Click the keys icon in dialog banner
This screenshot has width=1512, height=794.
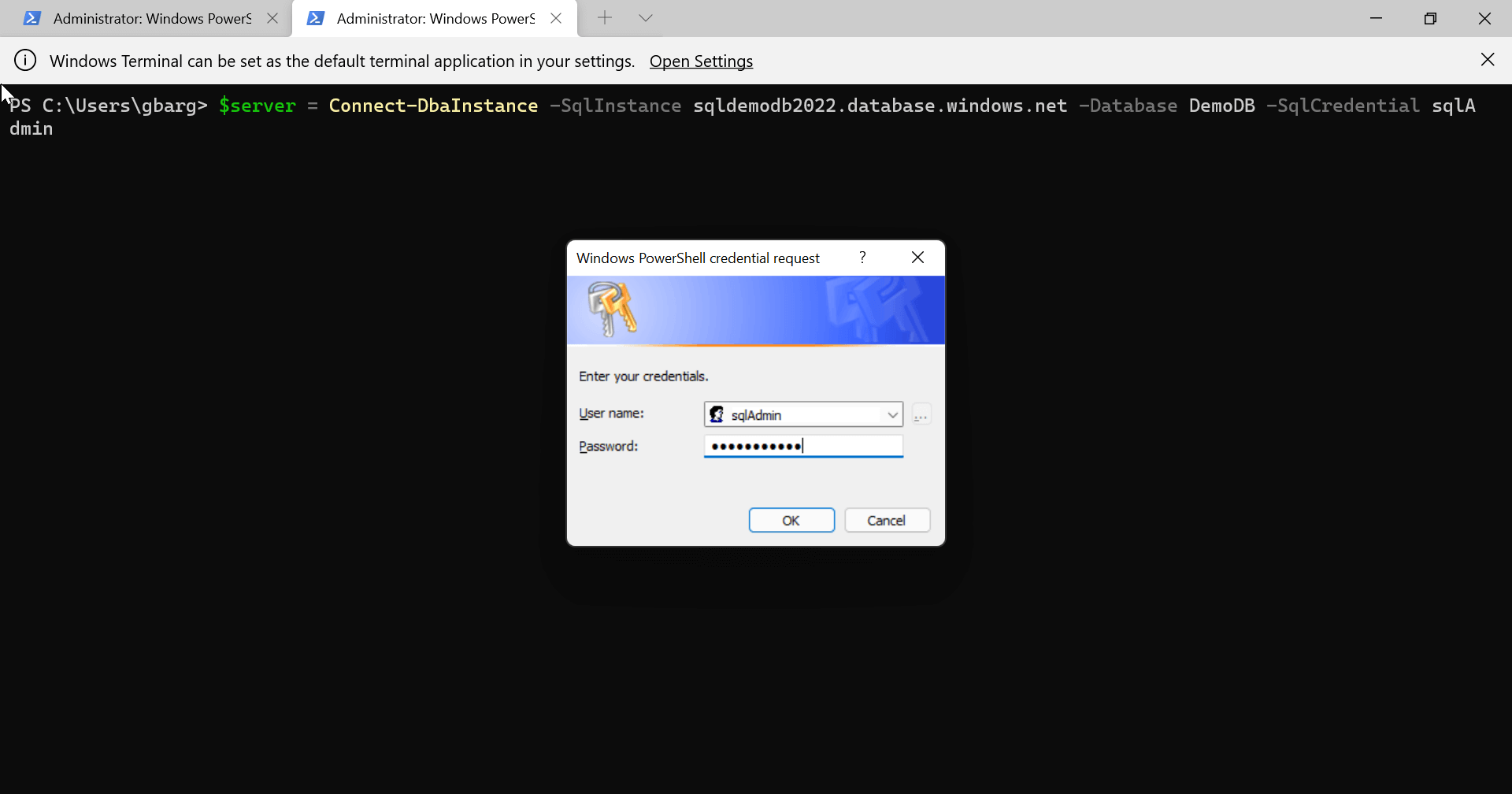pyautogui.click(x=612, y=309)
